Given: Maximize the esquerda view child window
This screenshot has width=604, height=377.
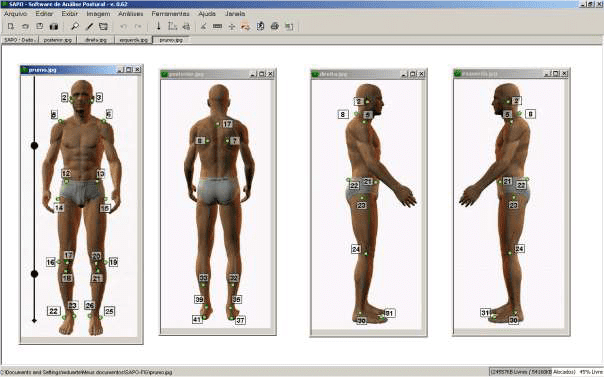Looking at the screenshot, I should [556, 73].
